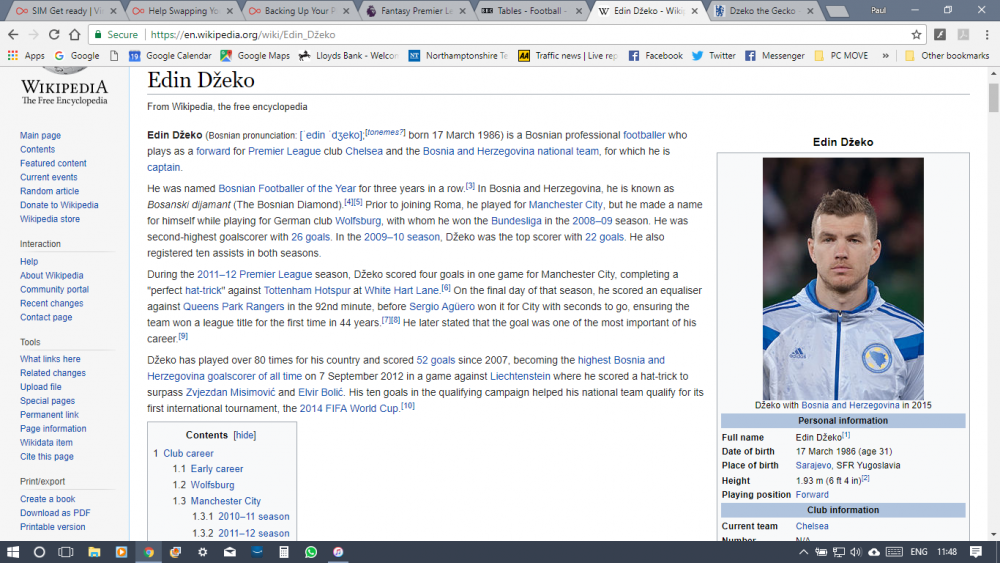Switch to the Fantasy Premier League tab
Screen dimensions: 1000x563
(416, 11)
